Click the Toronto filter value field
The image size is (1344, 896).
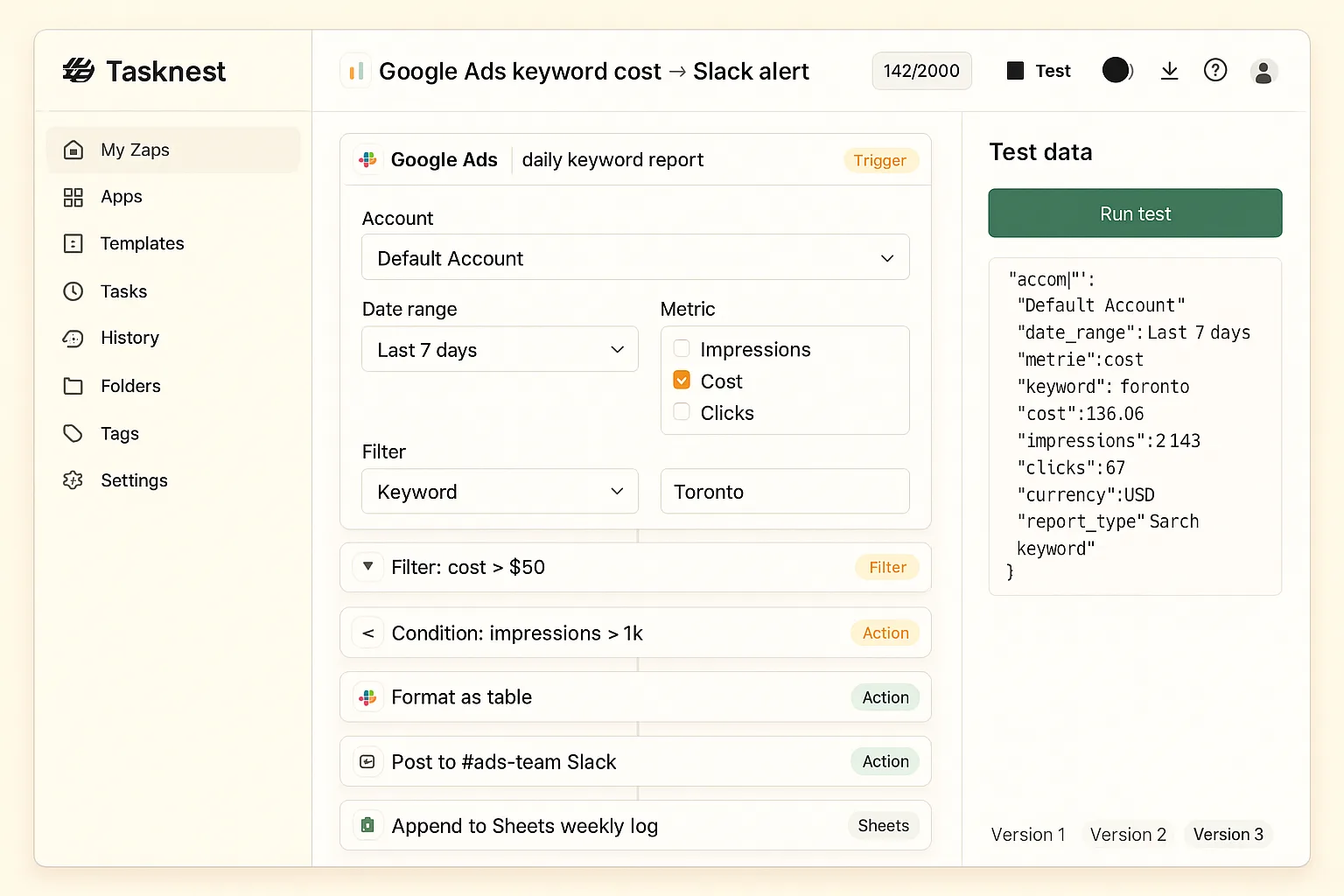click(785, 492)
